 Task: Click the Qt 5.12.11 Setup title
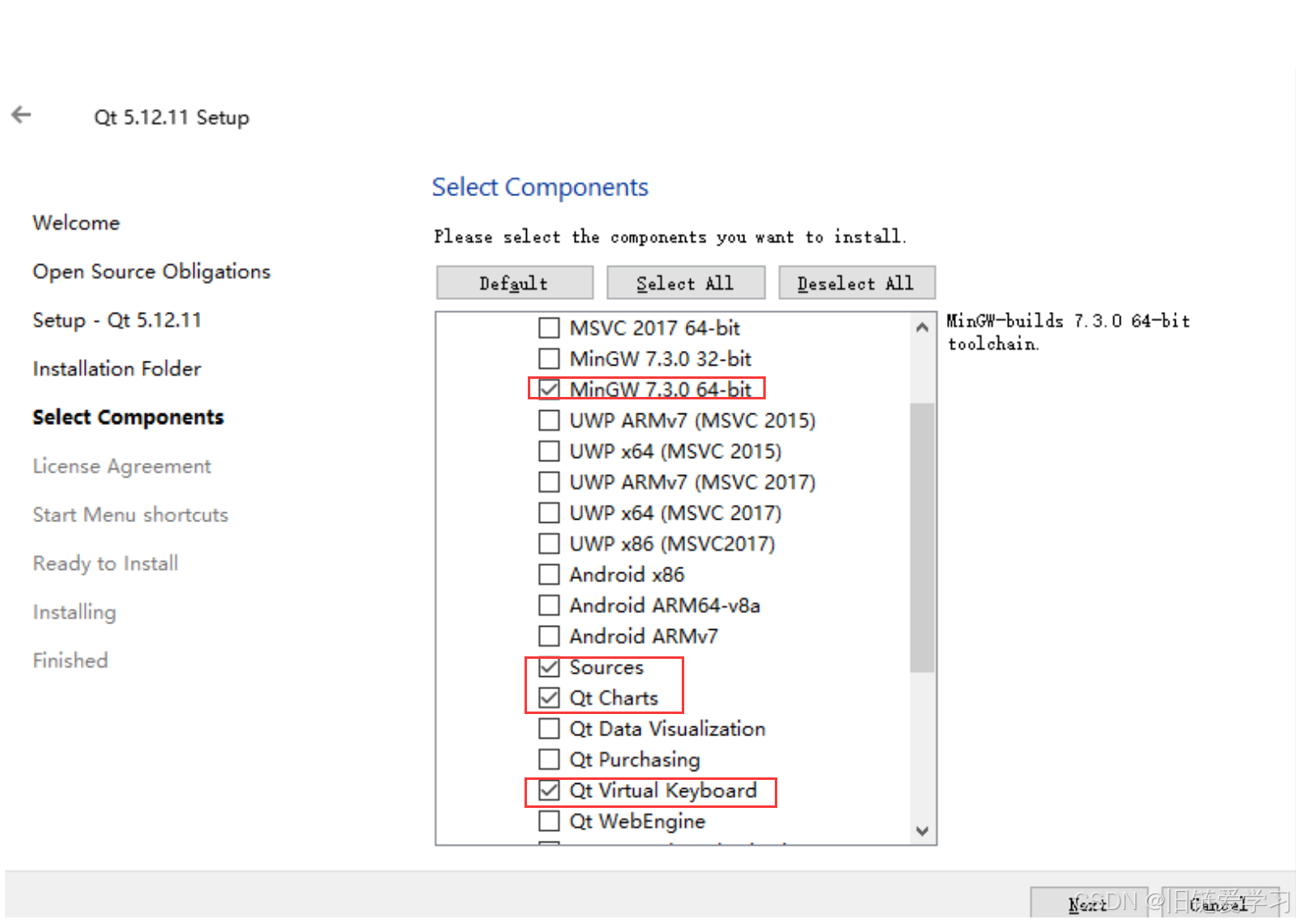pos(171,117)
